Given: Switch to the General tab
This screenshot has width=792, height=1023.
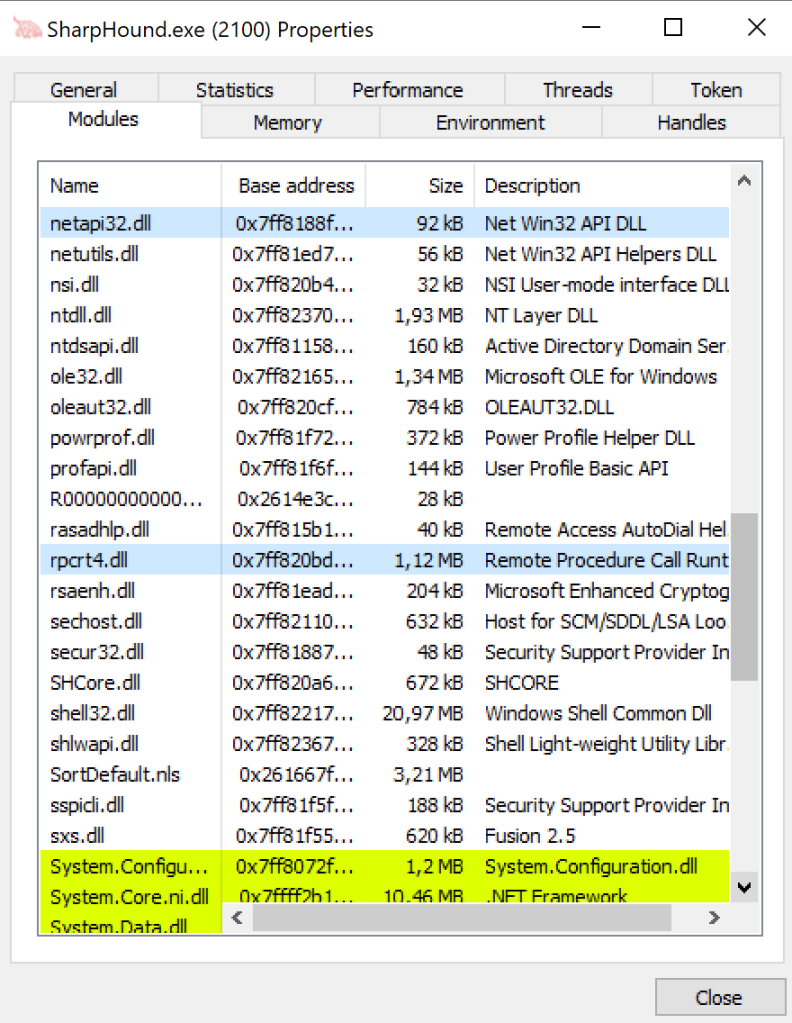Looking at the screenshot, I should (x=84, y=90).
